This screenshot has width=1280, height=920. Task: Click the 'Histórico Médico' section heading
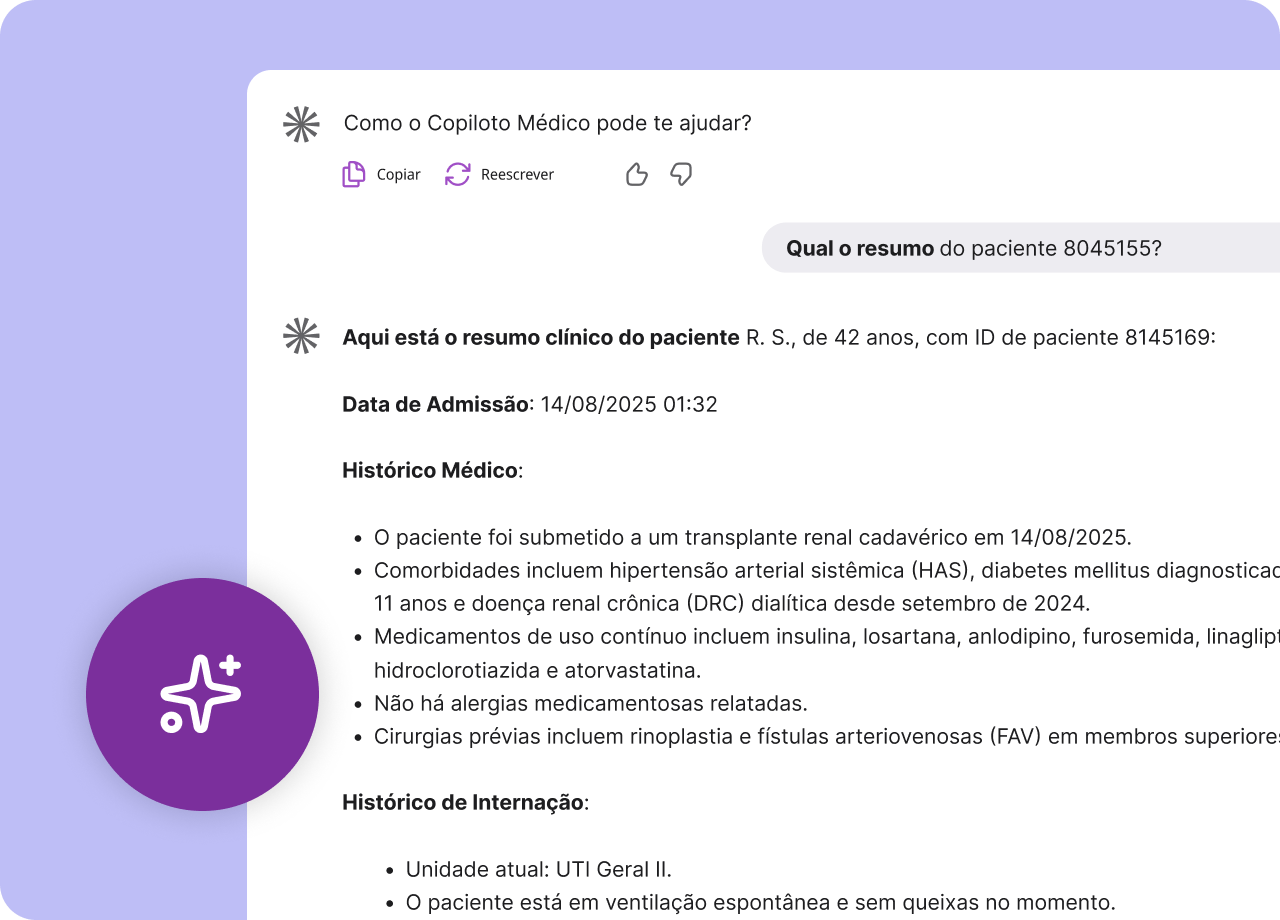[x=431, y=470]
